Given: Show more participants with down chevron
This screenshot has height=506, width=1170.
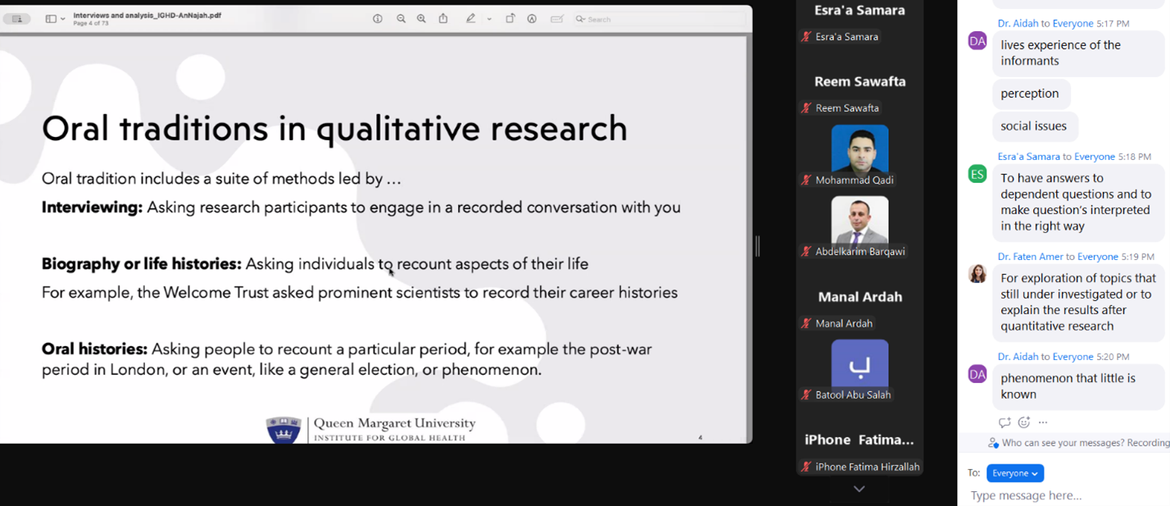Looking at the screenshot, I should (860, 489).
